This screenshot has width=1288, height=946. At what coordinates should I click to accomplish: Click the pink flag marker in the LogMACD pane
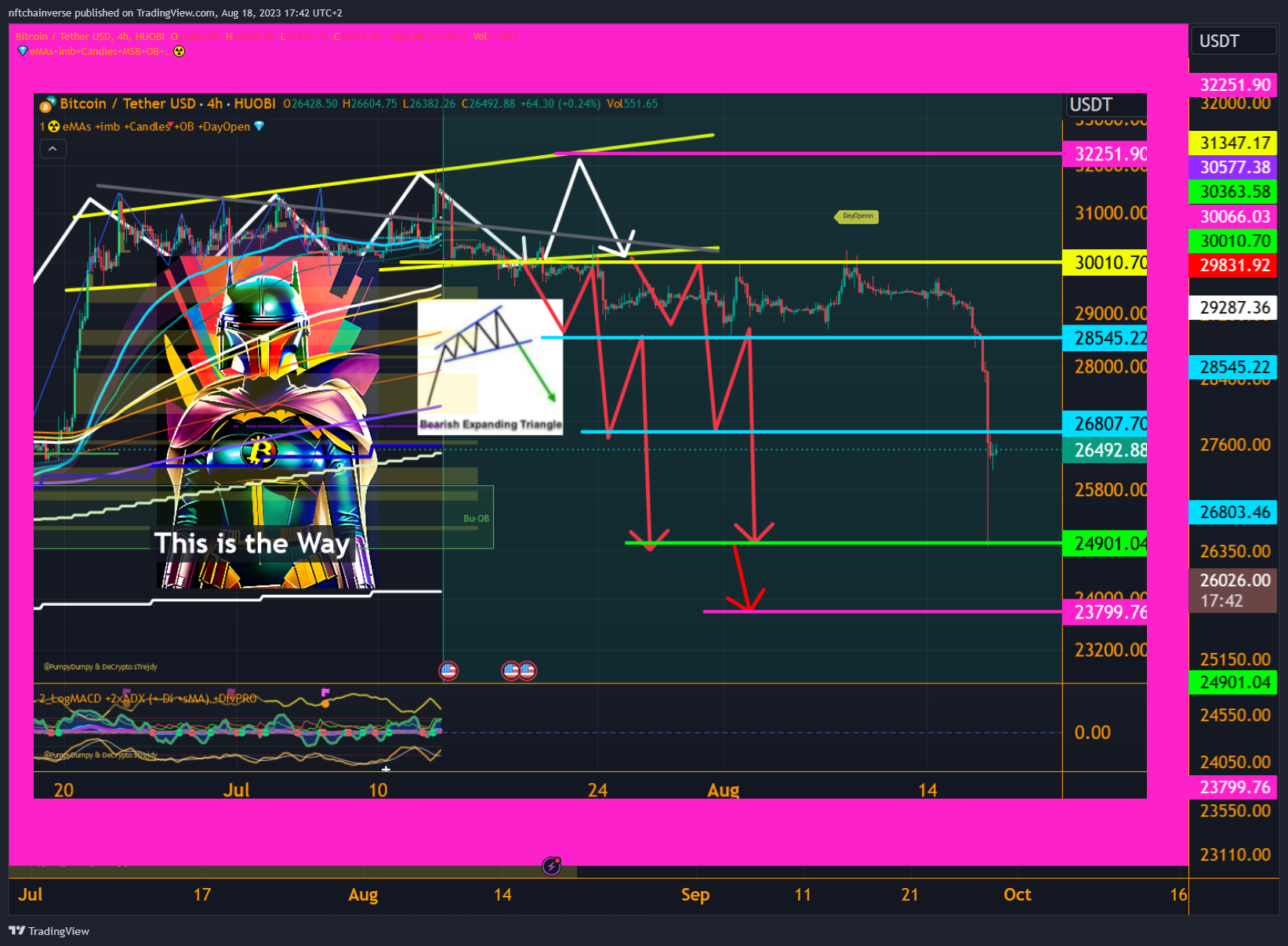point(325,693)
